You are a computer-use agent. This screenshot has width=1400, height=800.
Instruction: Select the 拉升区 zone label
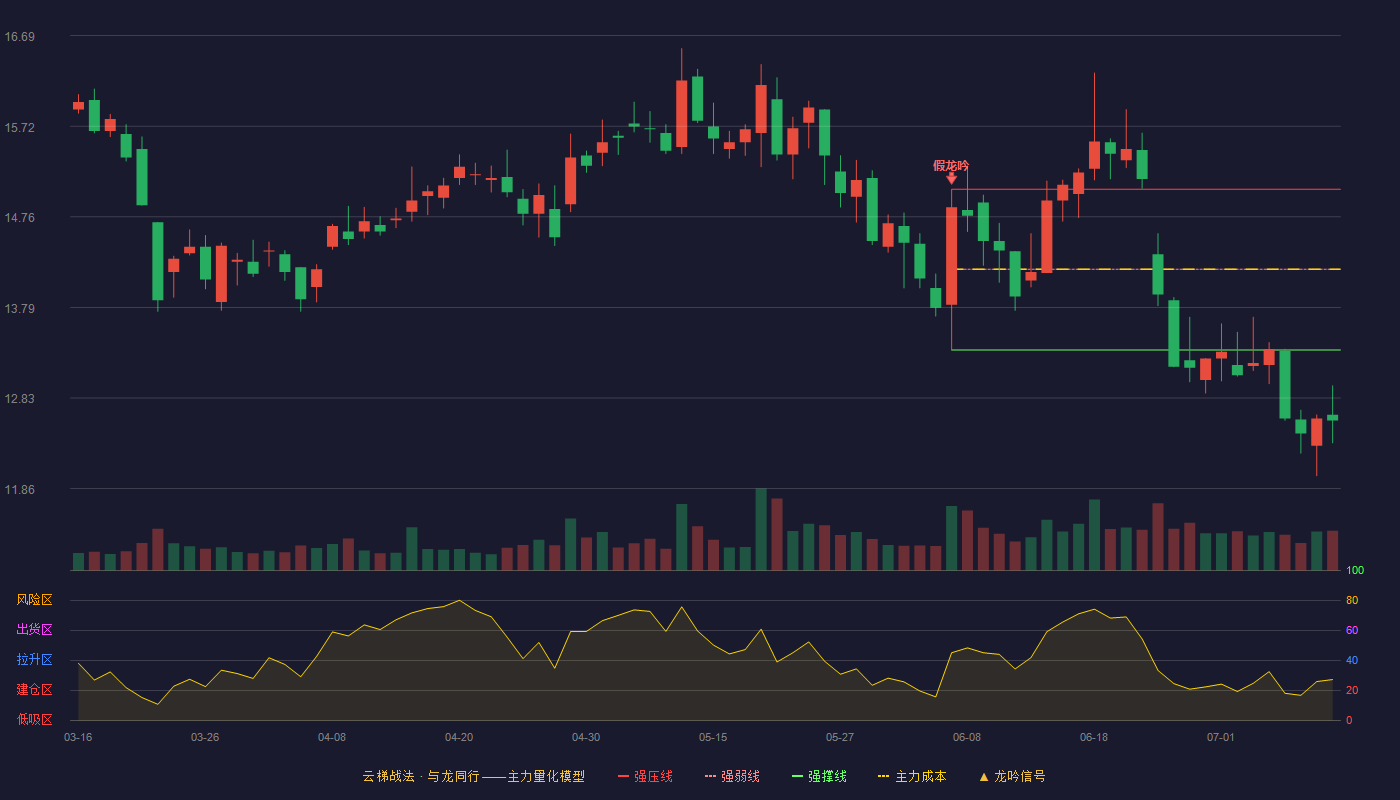[x=34, y=660]
